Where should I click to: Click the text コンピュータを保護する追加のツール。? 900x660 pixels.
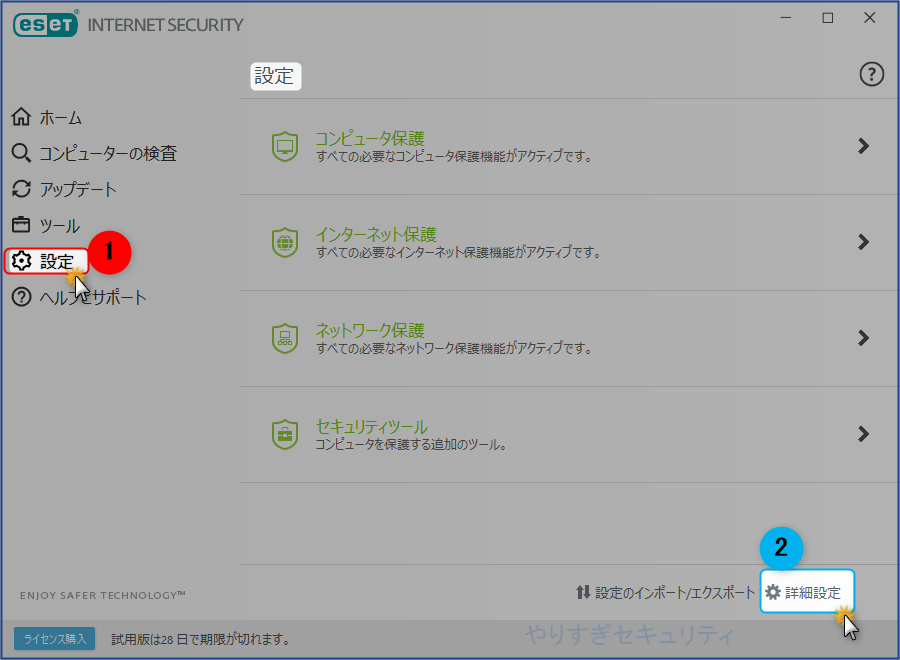click(411, 444)
